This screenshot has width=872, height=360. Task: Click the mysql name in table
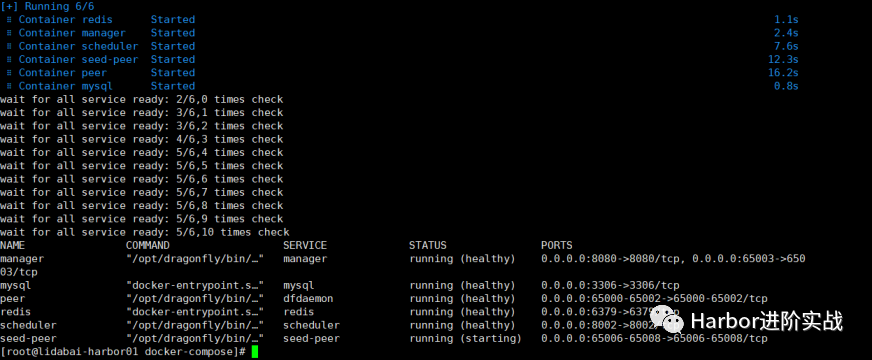[16, 285]
